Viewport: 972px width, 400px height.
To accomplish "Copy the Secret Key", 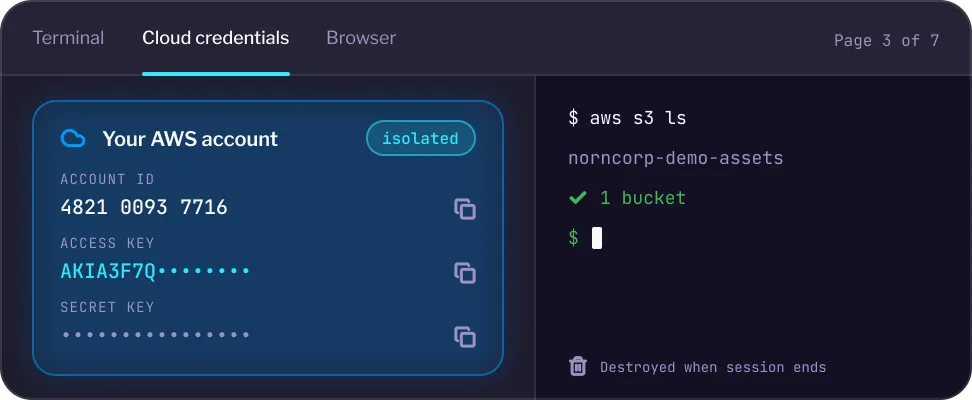I will pyautogui.click(x=465, y=337).
